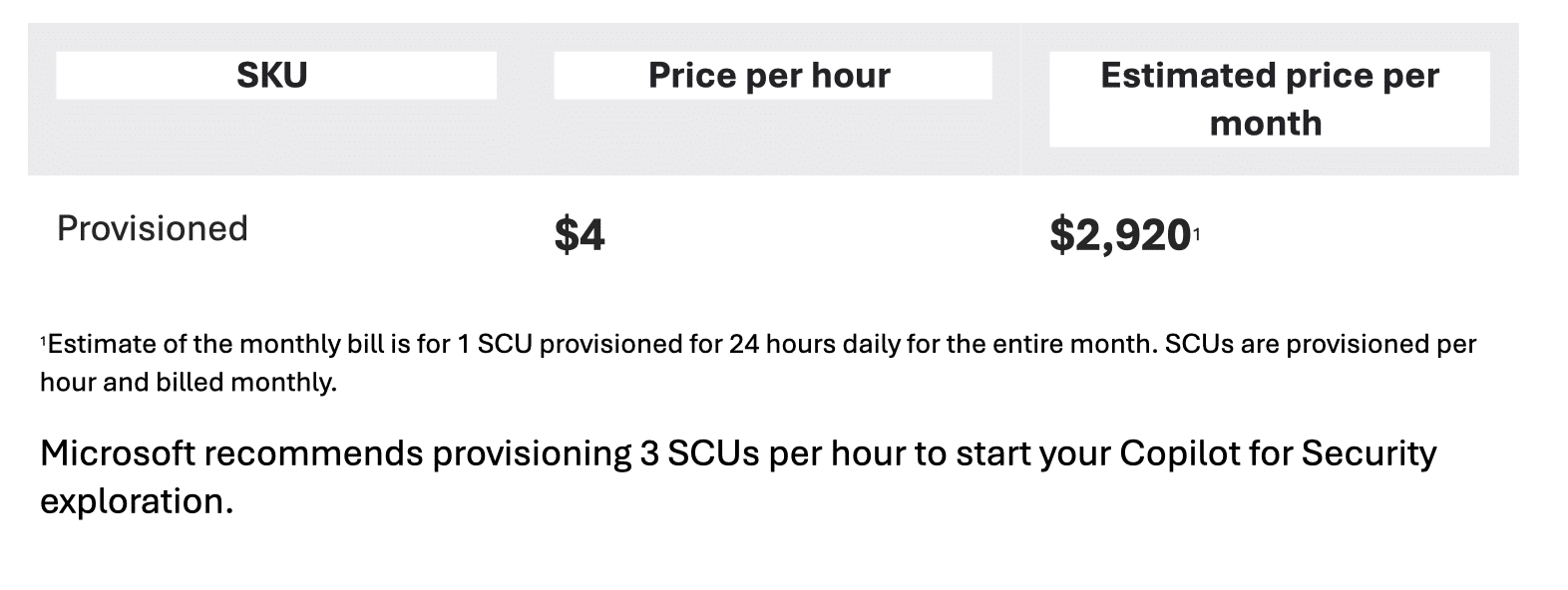Click the $2,920 monthly price value
Image resolution: width=1568 pixels, height=590 pixels.
pos(1119,235)
